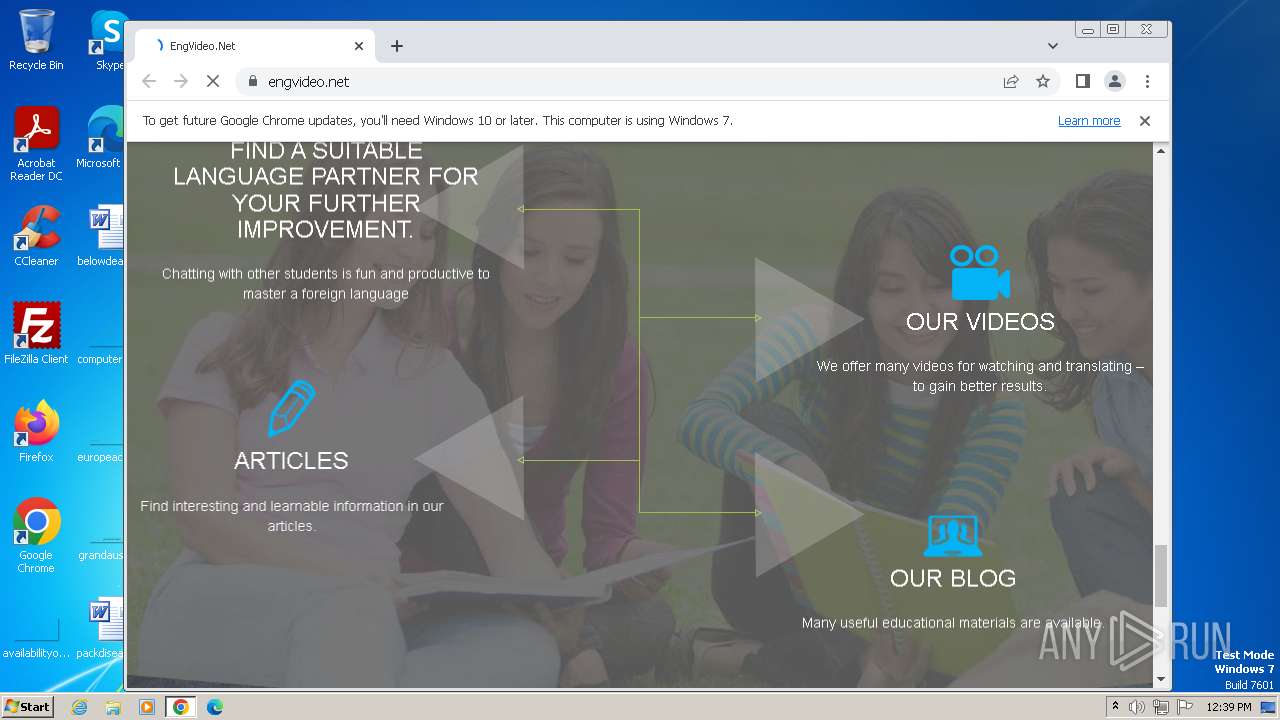Open the Chrome profile avatar
The width and height of the screenshot is (1280, 720).
pyautogui.click(x=1115, y=82)
